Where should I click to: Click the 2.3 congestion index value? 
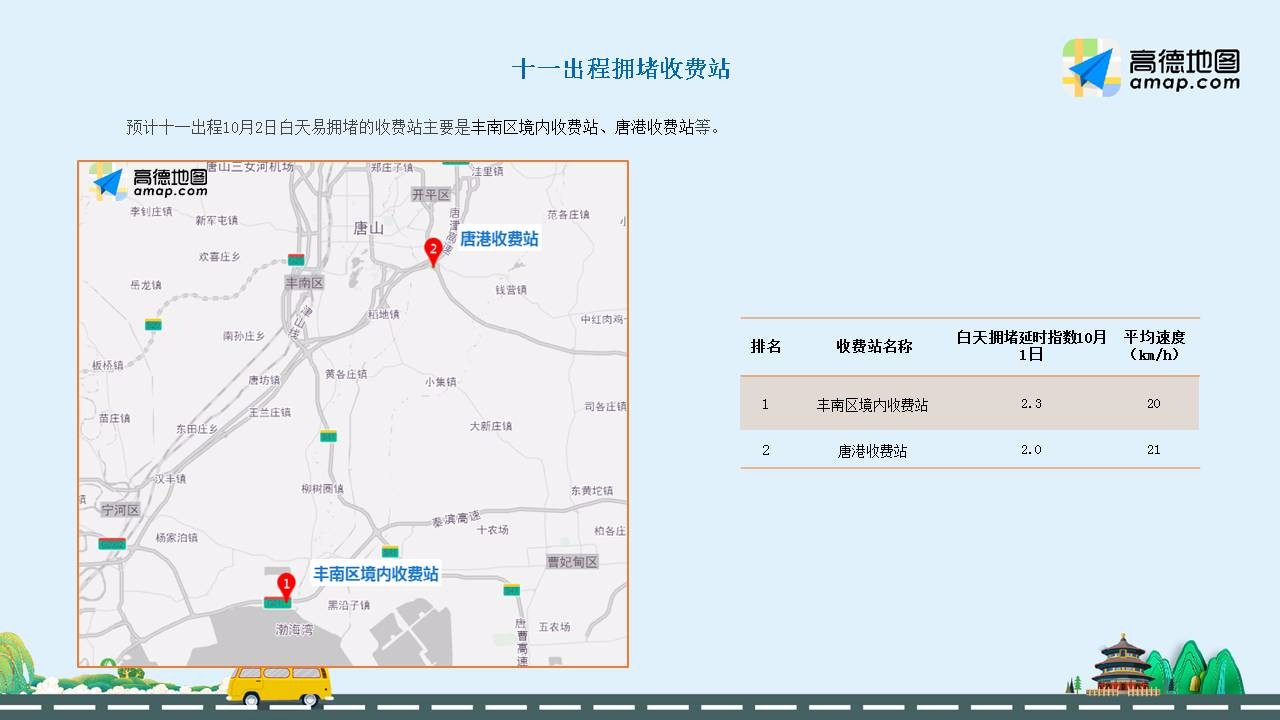(1031, 404)
